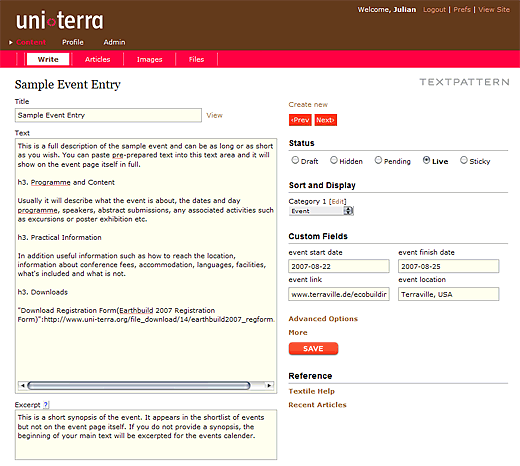
Task: Click the event location field
Action: click(449, 294)
